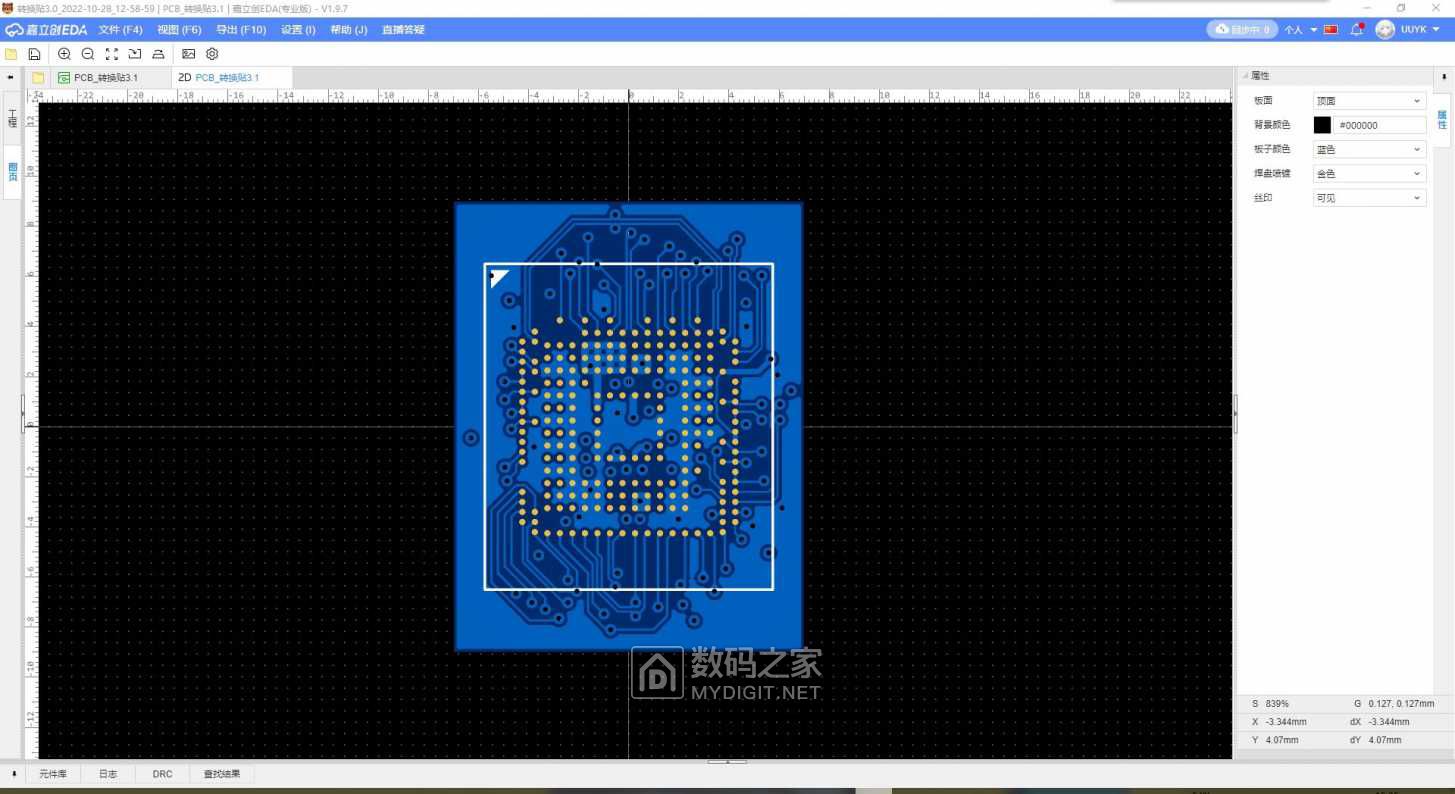Toggle 丝印 visibility dropdown set to 可见
The height and width of the screenshot is (794, 1455).
pos(1368,198)
